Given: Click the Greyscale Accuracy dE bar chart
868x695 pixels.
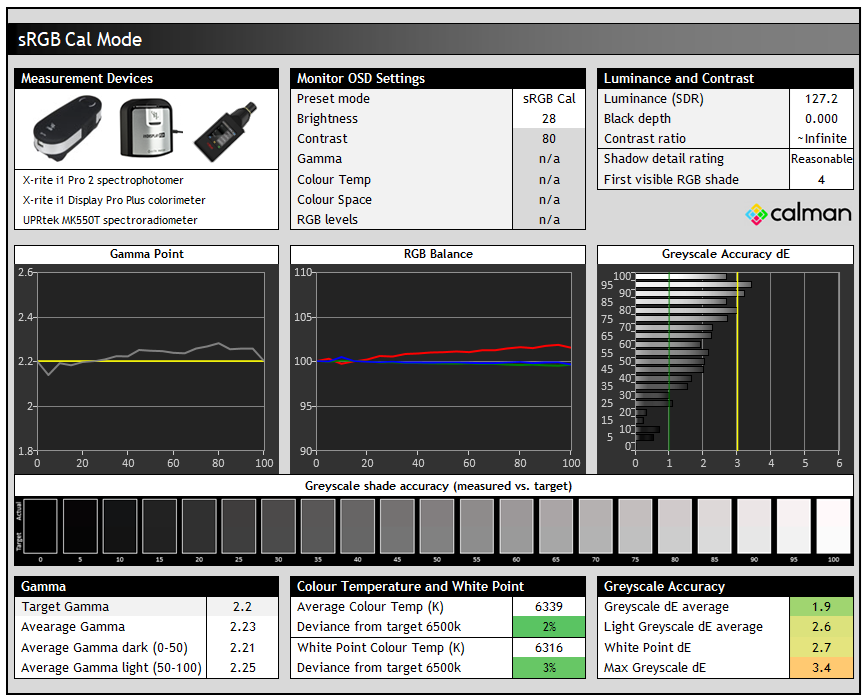Looking at the screenshot, I should pyautogui.click(x=736, y=361).
